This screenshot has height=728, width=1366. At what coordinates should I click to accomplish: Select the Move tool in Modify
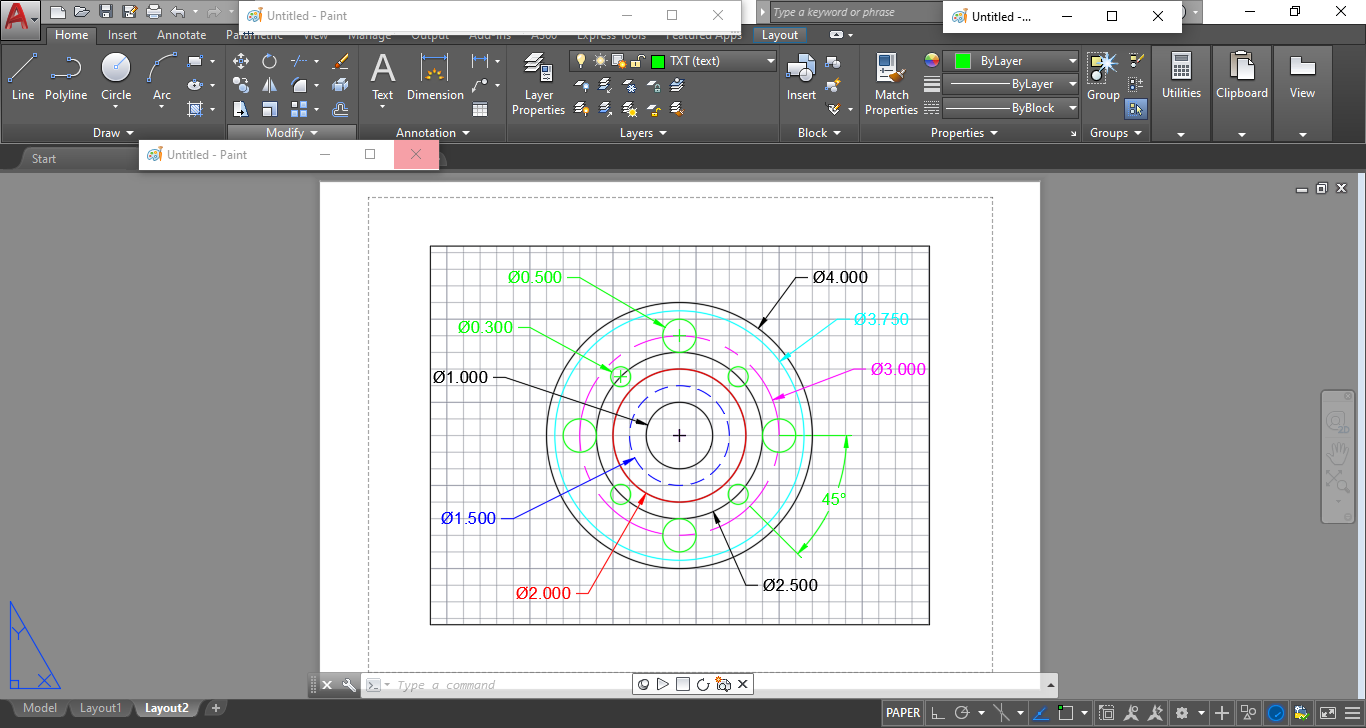(241, 61)
